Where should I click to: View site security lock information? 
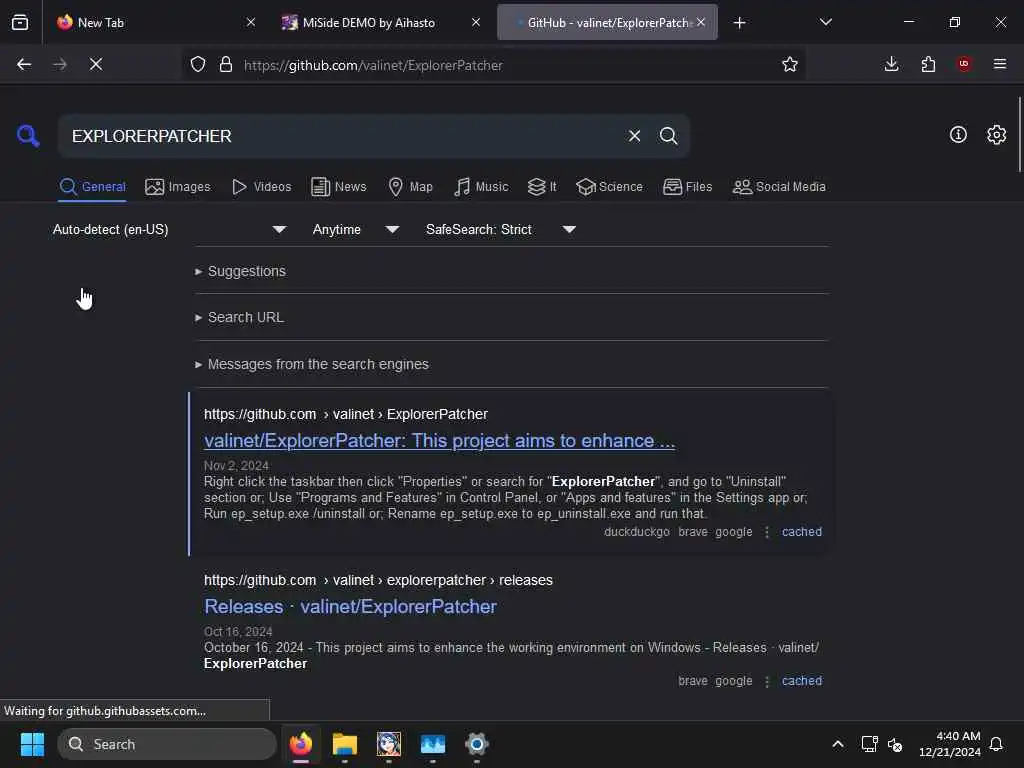(x=226, y=64)
